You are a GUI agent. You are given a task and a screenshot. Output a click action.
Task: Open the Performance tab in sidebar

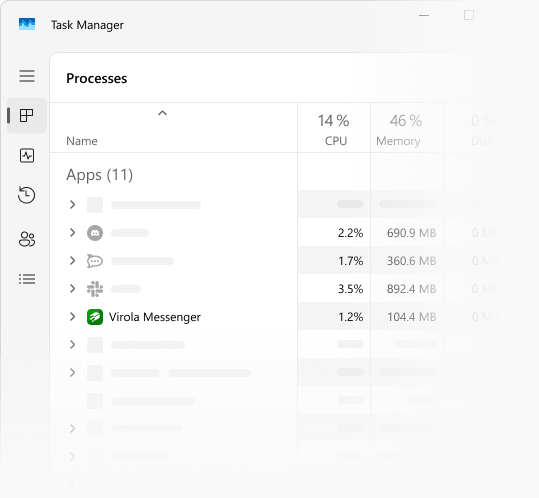(27, 155)
